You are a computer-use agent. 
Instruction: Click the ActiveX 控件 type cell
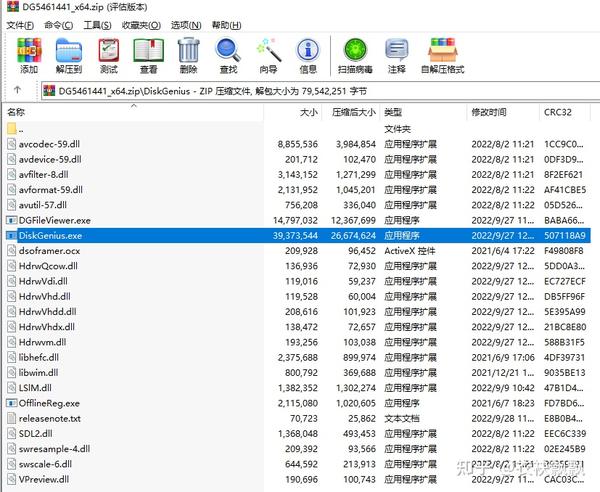(410, 251)
